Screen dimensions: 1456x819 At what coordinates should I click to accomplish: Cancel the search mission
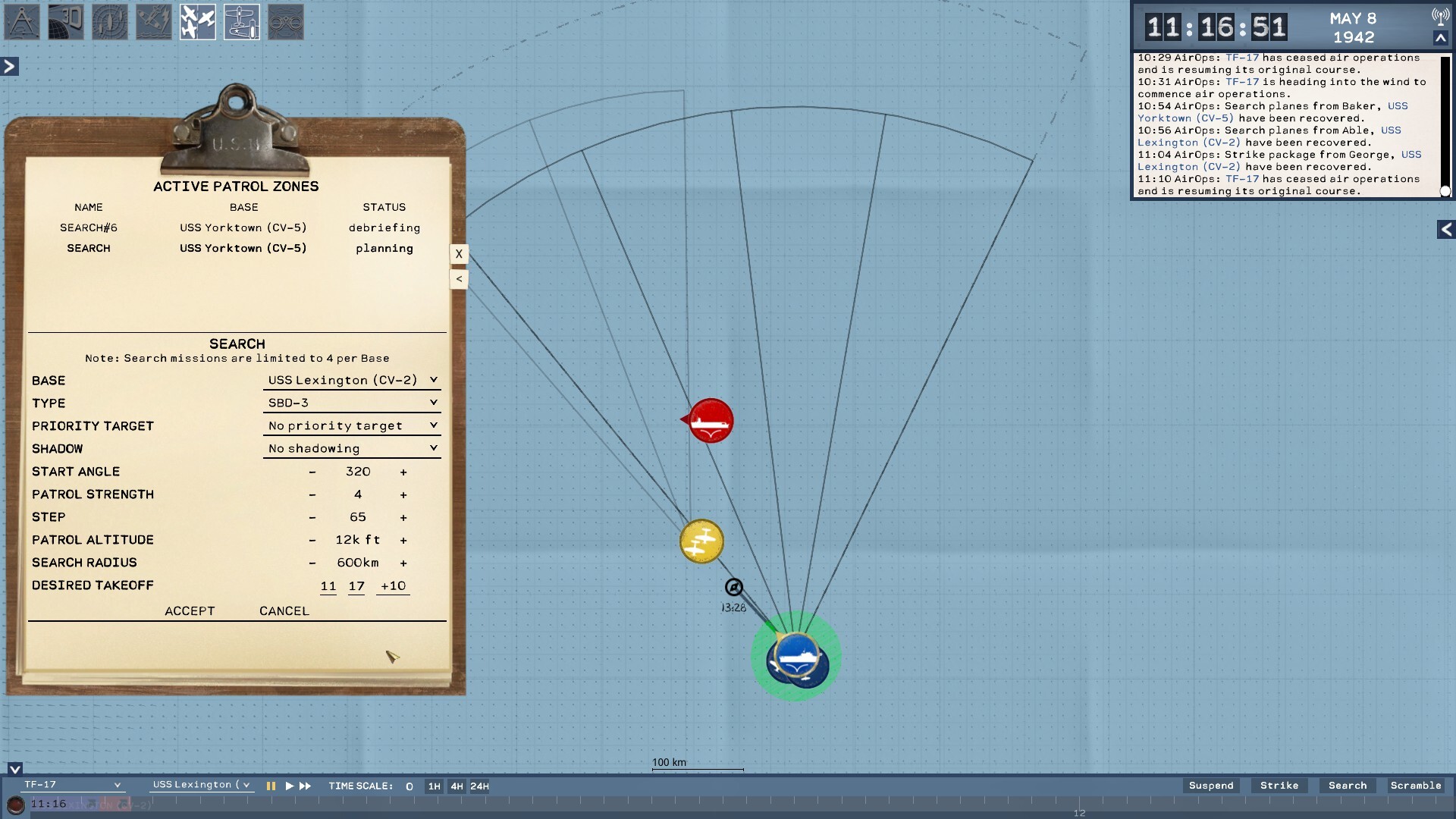pos(284,610)
